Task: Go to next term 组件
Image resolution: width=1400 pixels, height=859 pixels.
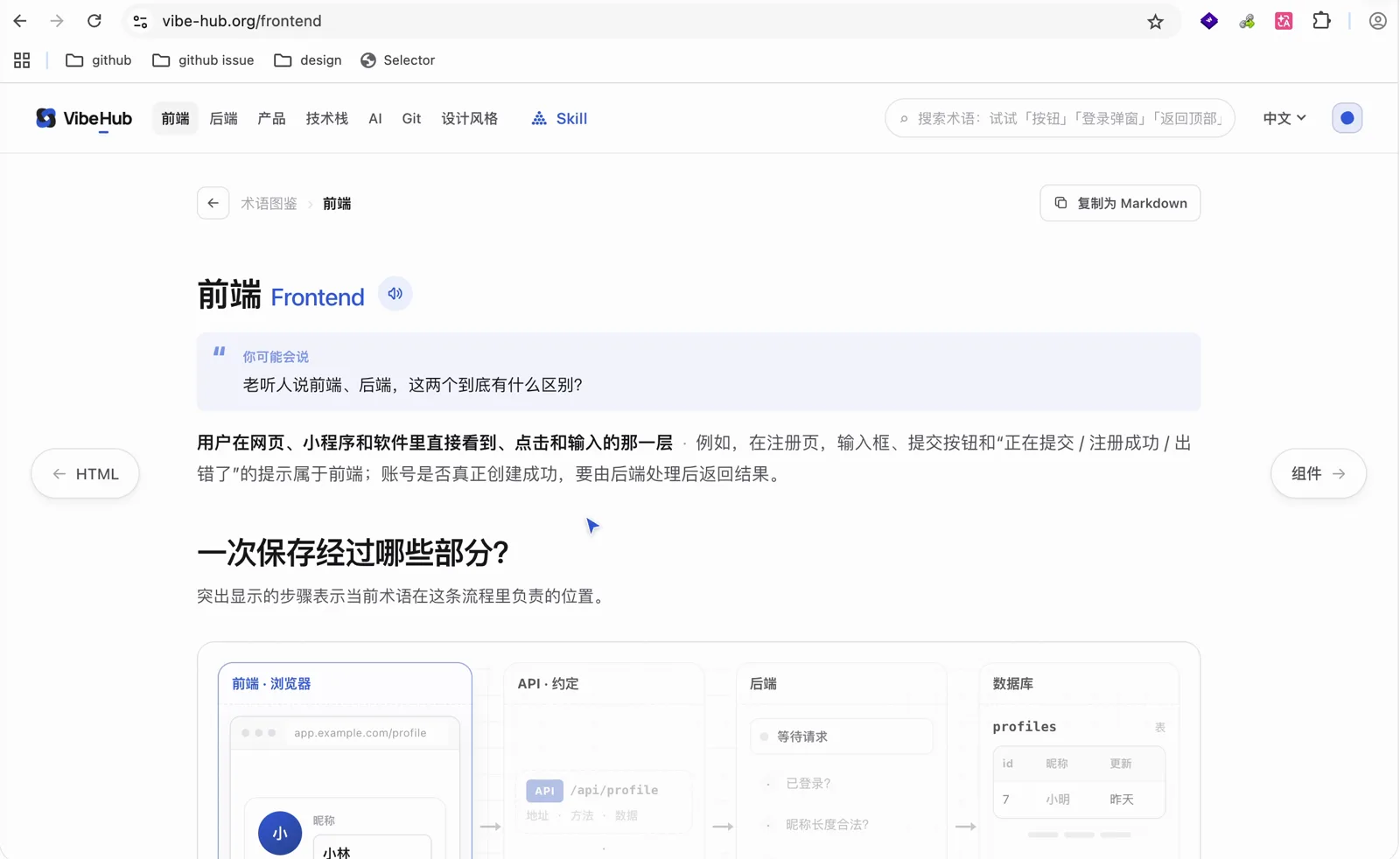Action: tap(1319, 473)
